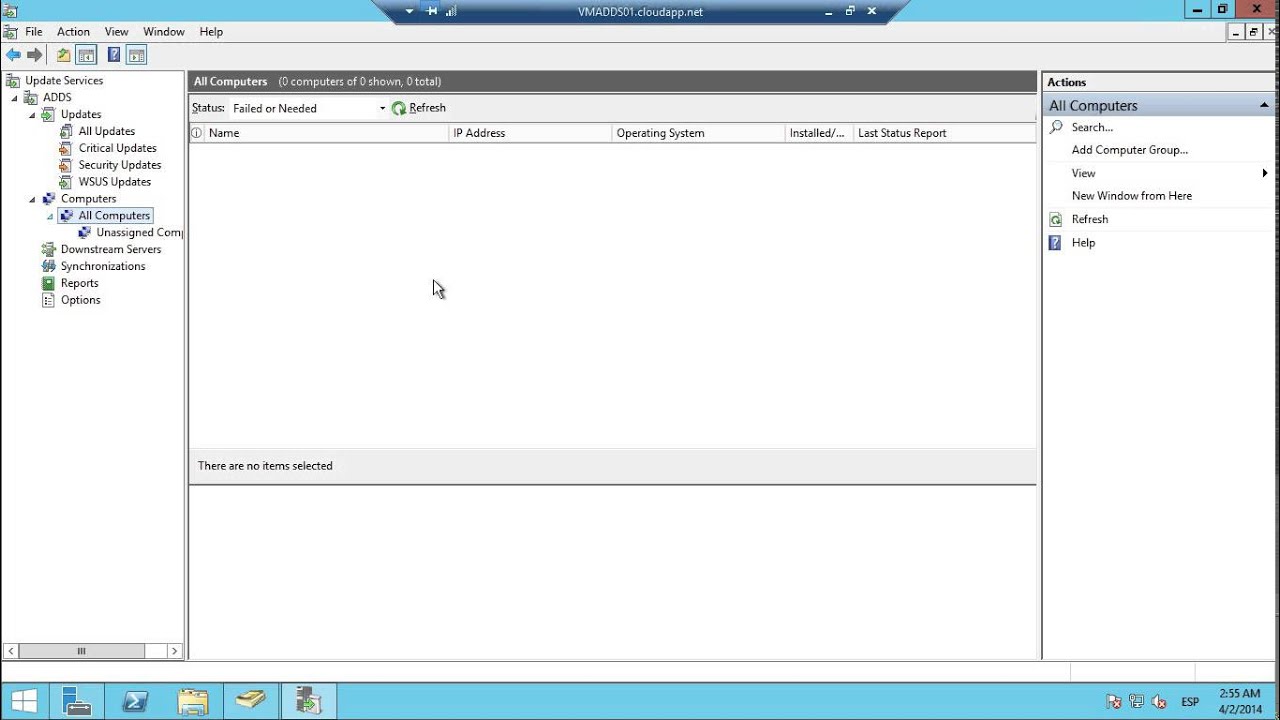Viewport: 1280px width, 720px height.
Task: Select Security Updates in tree
Action: (x=120, y=165)
